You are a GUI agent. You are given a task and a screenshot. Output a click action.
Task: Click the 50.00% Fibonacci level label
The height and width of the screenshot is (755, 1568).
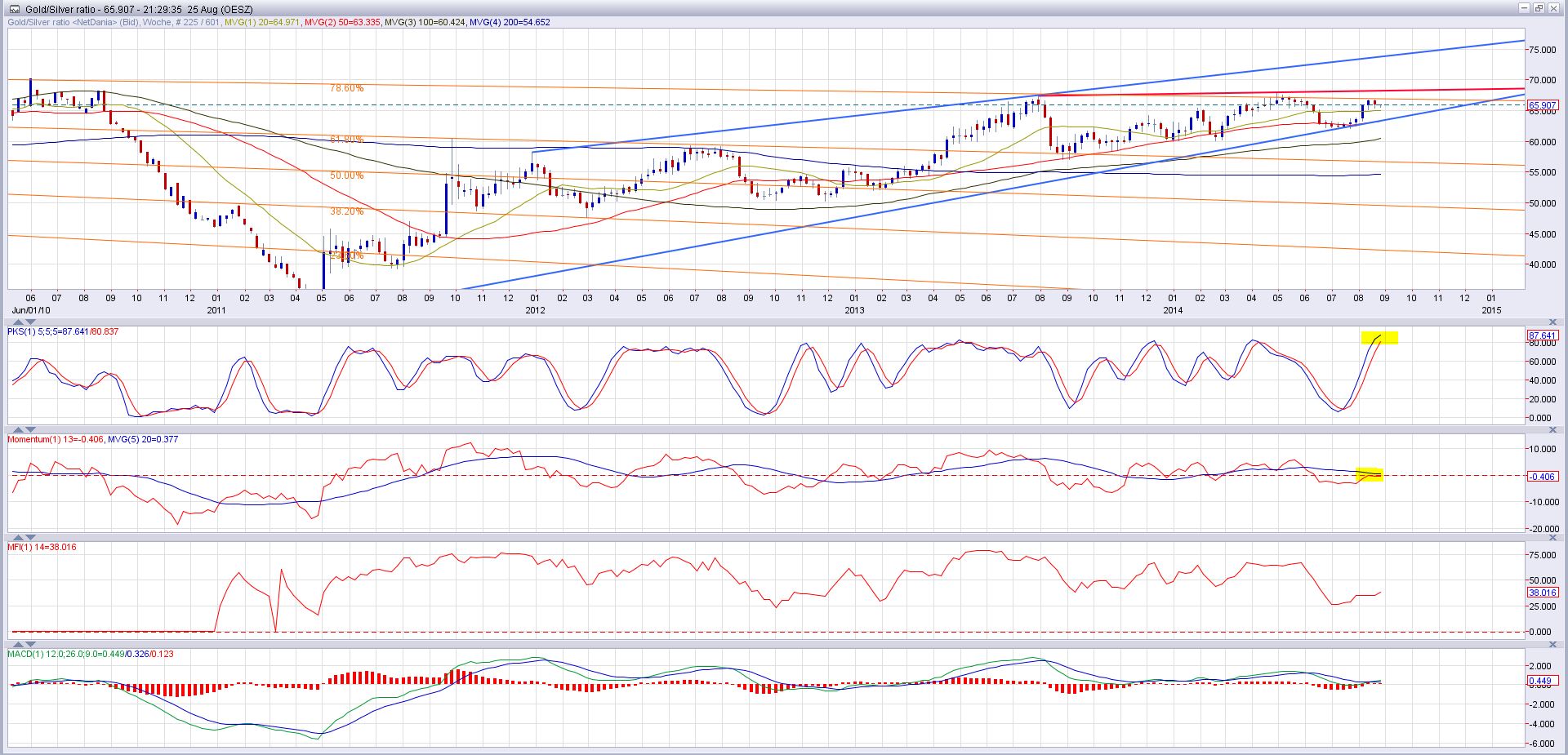point(347,175)
